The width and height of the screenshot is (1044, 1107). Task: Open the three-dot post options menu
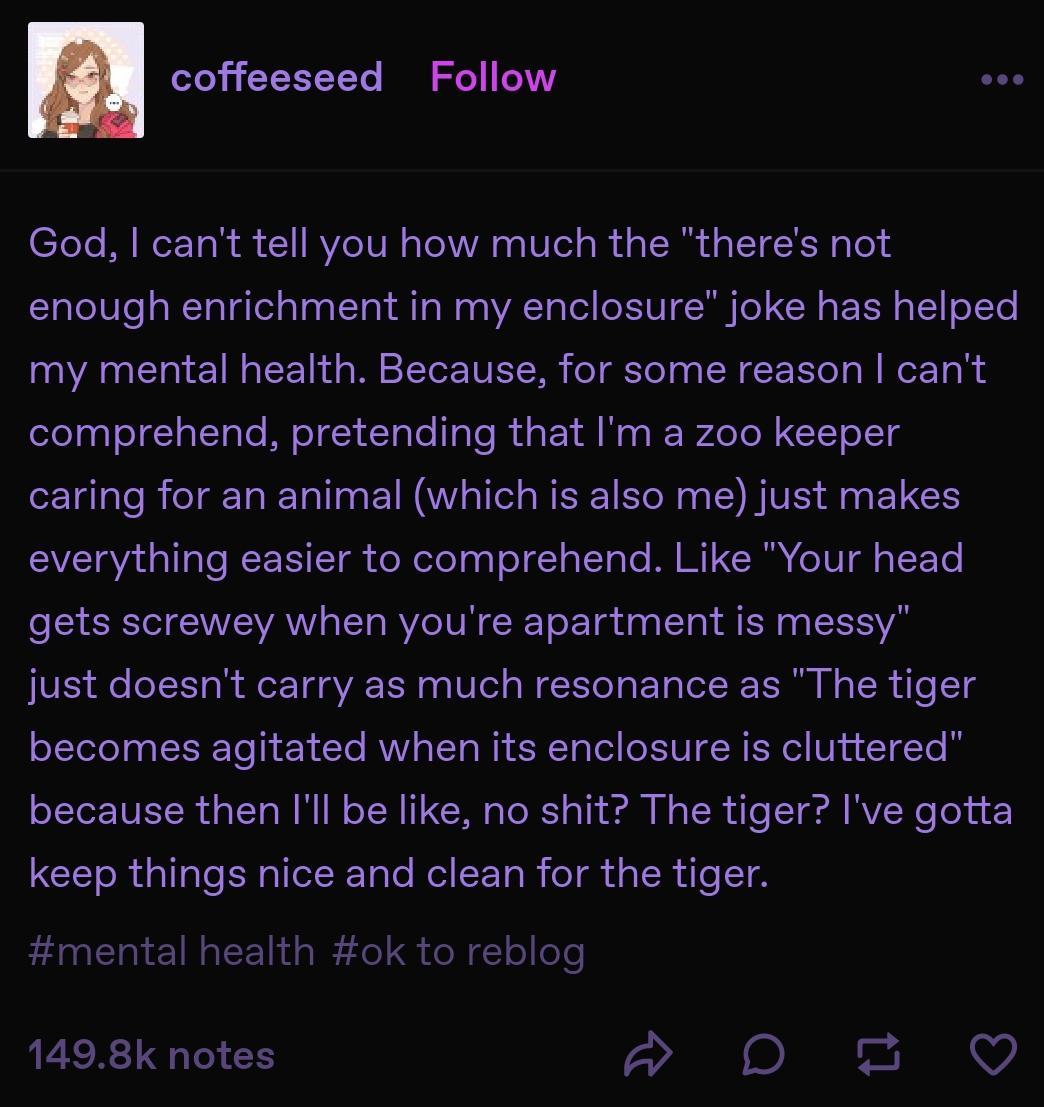1002,78
